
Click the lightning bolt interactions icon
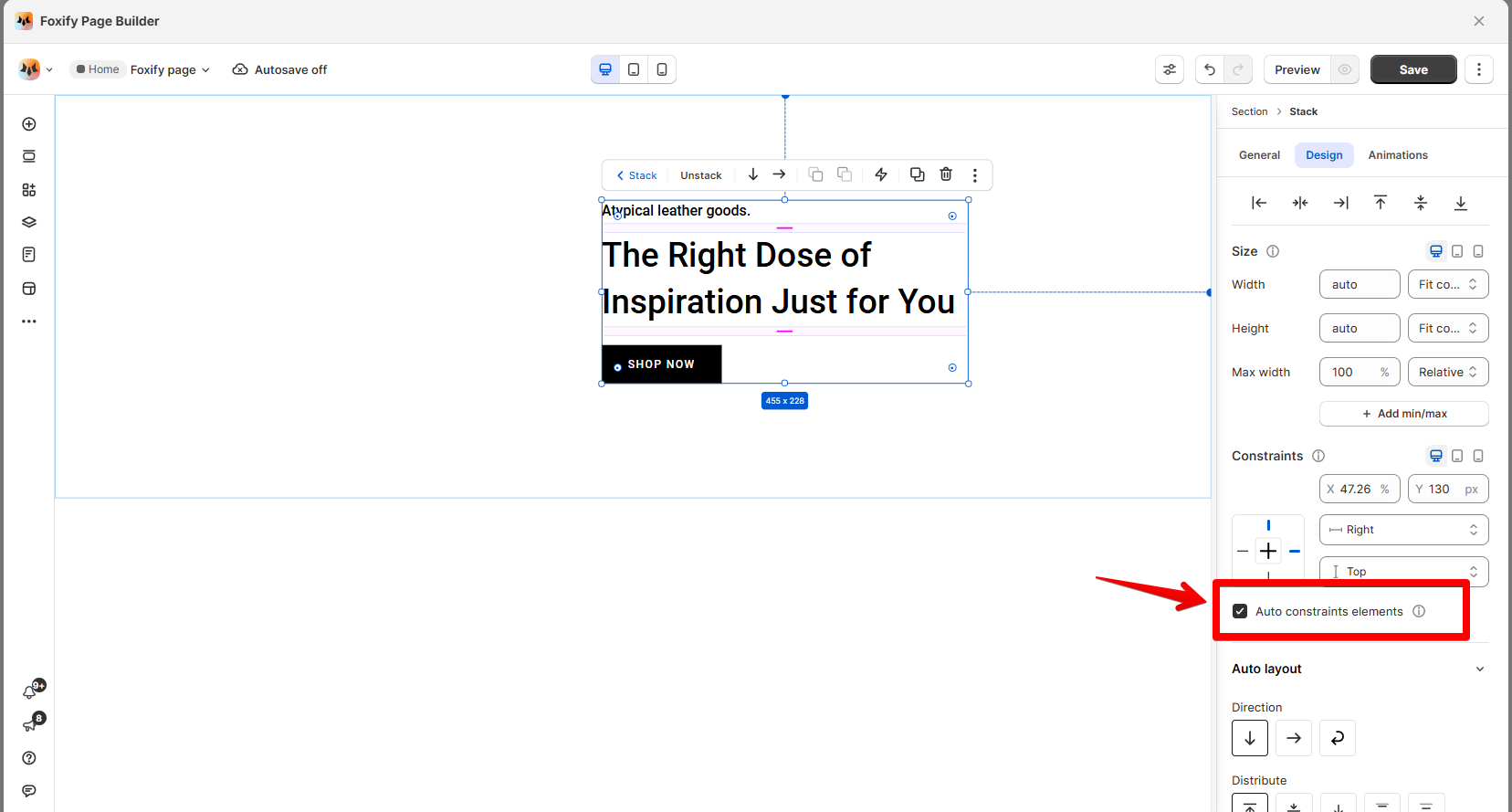pyautogui.click(x=881, y=174)
